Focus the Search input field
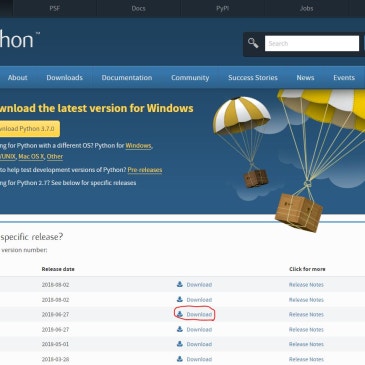Screen dimensions: 365x365 pos(312,43)
